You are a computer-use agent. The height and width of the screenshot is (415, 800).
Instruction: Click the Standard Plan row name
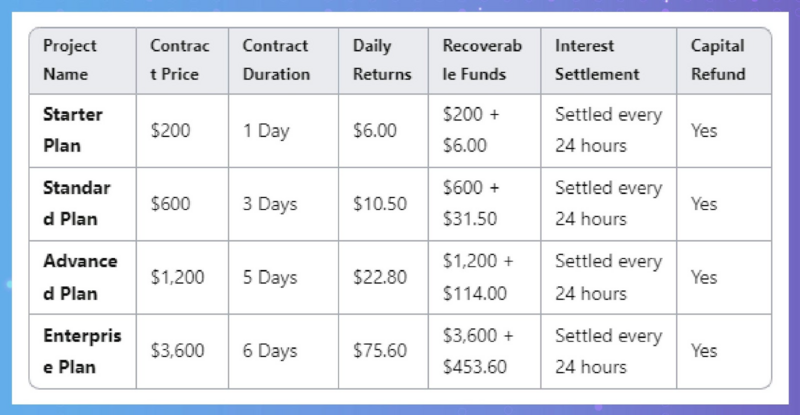[x=76, y=203]
